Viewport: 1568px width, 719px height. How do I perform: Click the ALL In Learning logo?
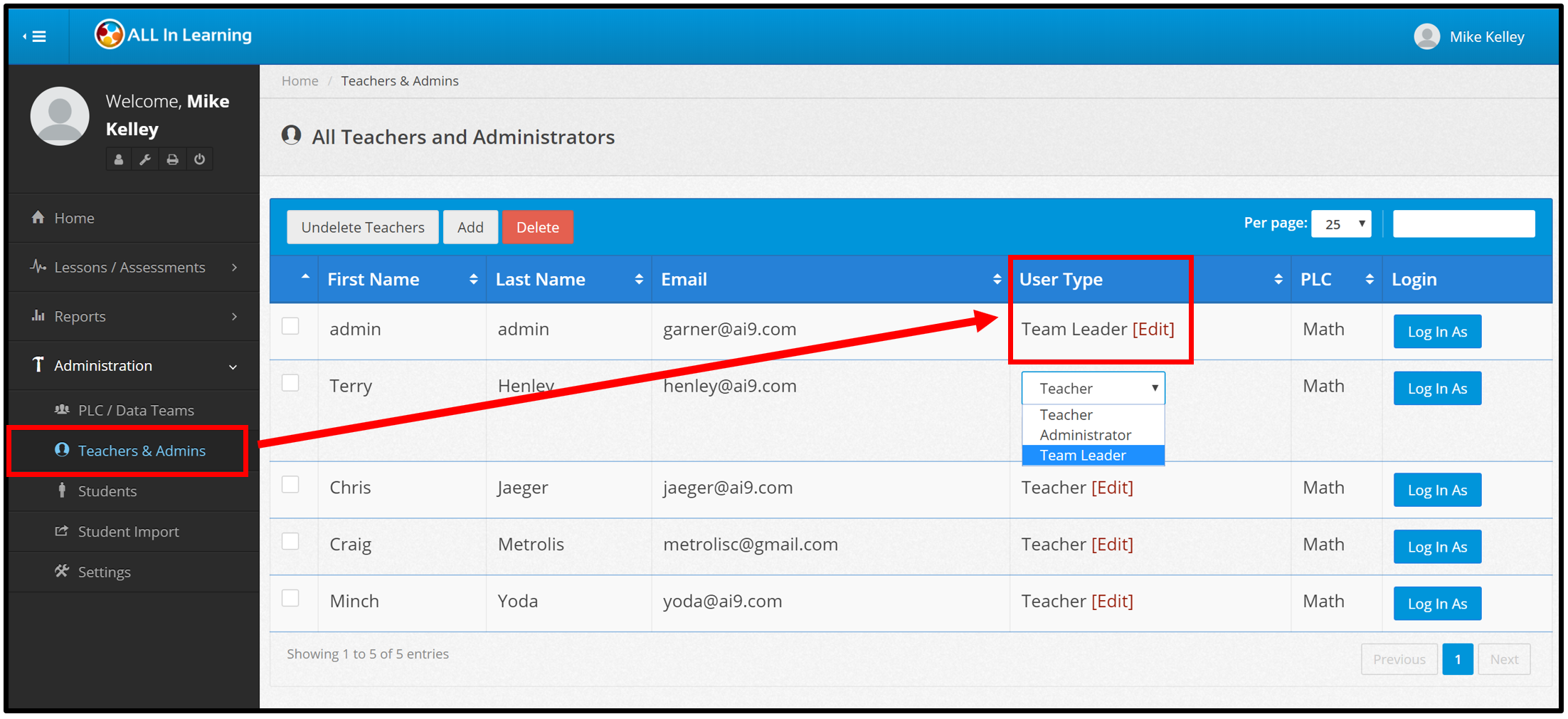pos(174,35)
